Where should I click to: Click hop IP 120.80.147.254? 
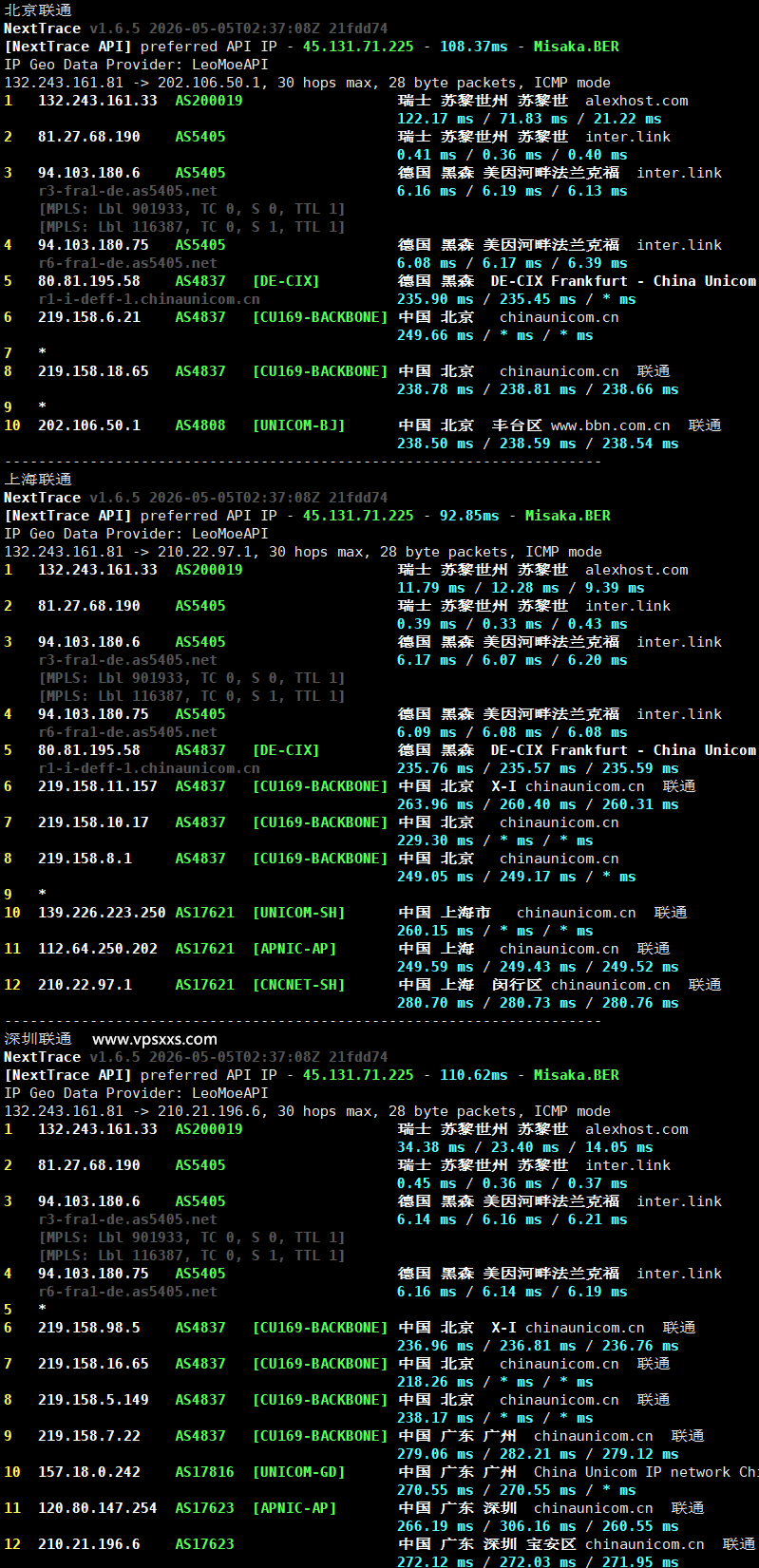click(98, 1508)
